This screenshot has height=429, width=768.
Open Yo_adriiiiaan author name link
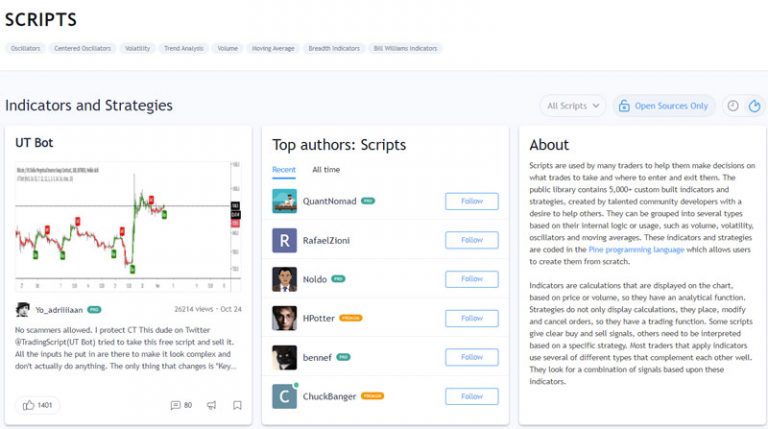(x=59, y=310)
